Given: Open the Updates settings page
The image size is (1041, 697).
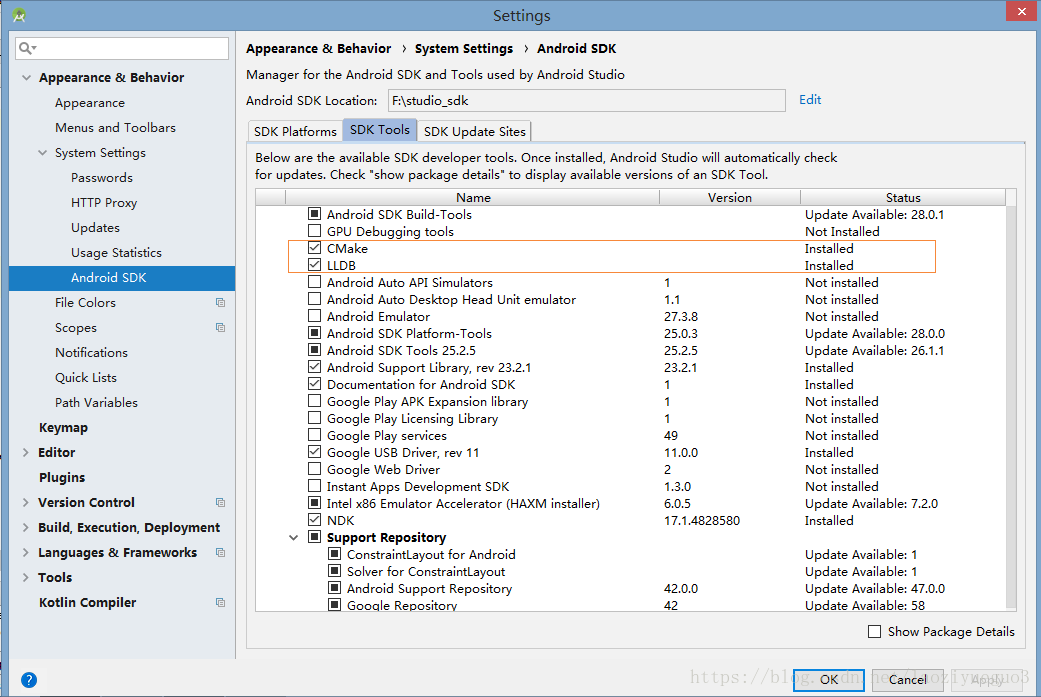Looking at the screenshot, I should [96, 228].
